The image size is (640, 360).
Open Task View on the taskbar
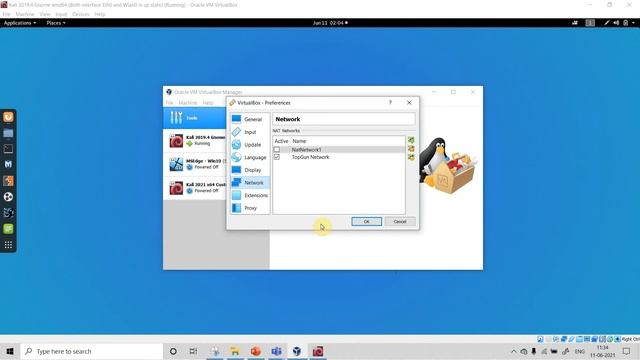[x=193, y=351]
